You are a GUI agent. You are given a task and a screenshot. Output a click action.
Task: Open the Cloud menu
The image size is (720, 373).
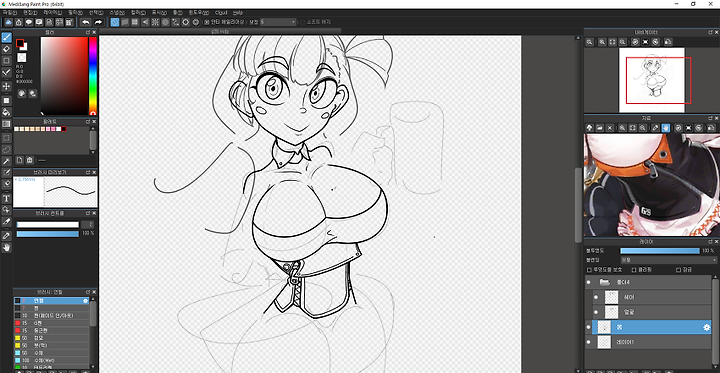pos(221,12)
